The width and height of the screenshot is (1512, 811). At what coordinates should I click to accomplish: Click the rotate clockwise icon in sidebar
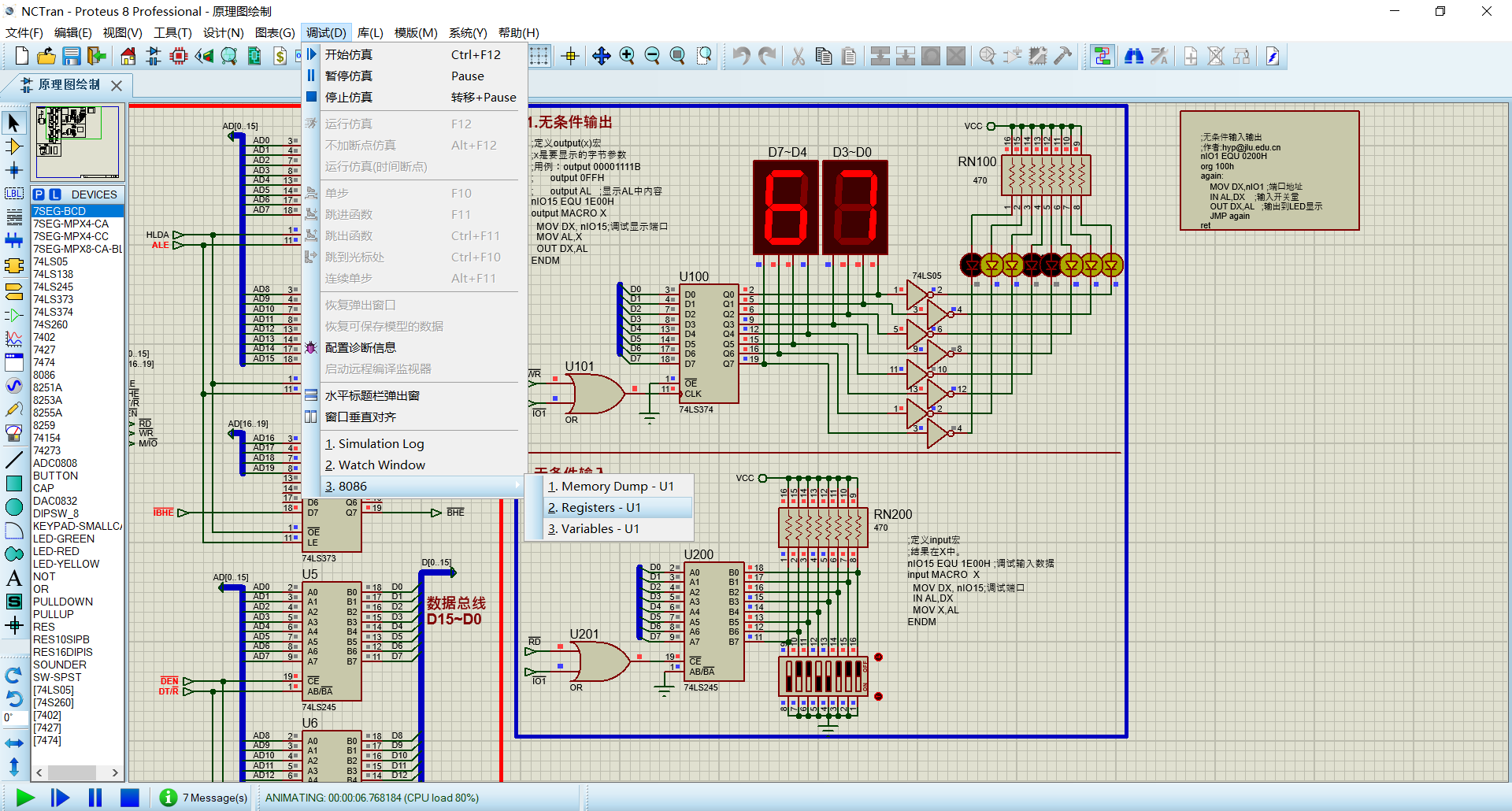(13, 674)
